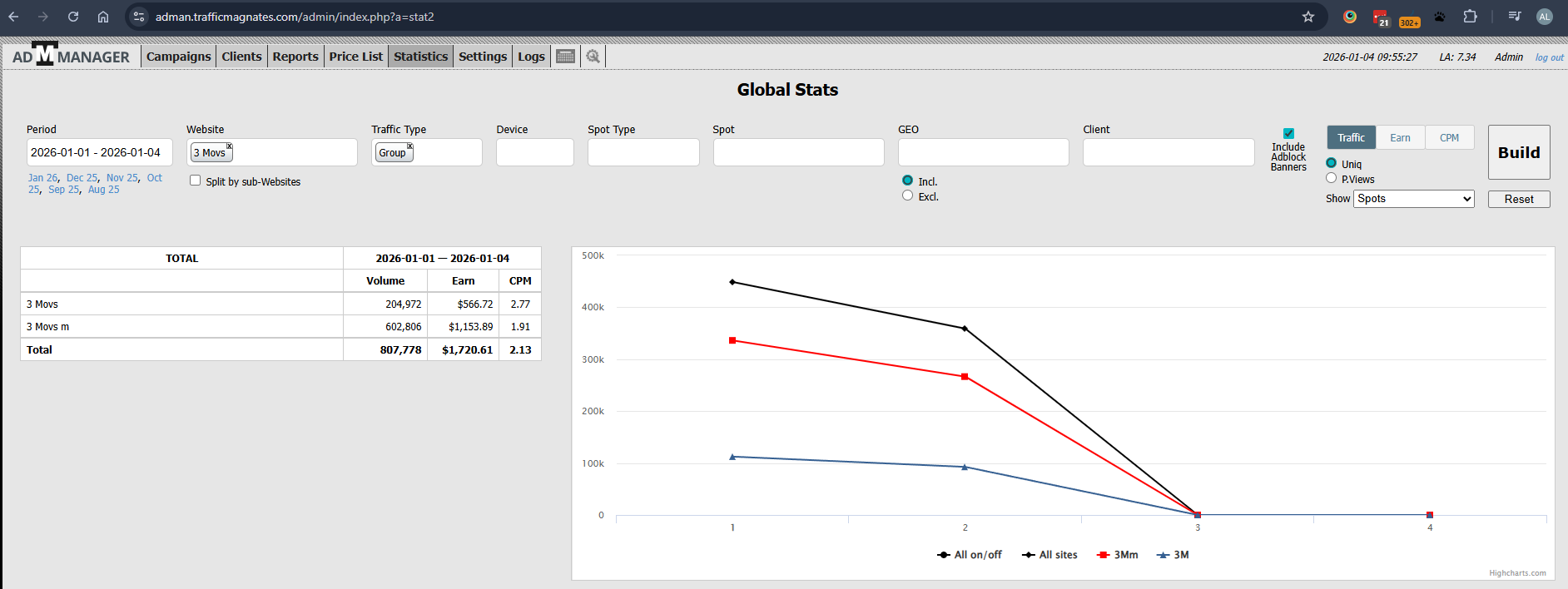The width and height of the screenshot is (1568, 589).
Task: Open the GEO selector field
Action: coord(984,152)
